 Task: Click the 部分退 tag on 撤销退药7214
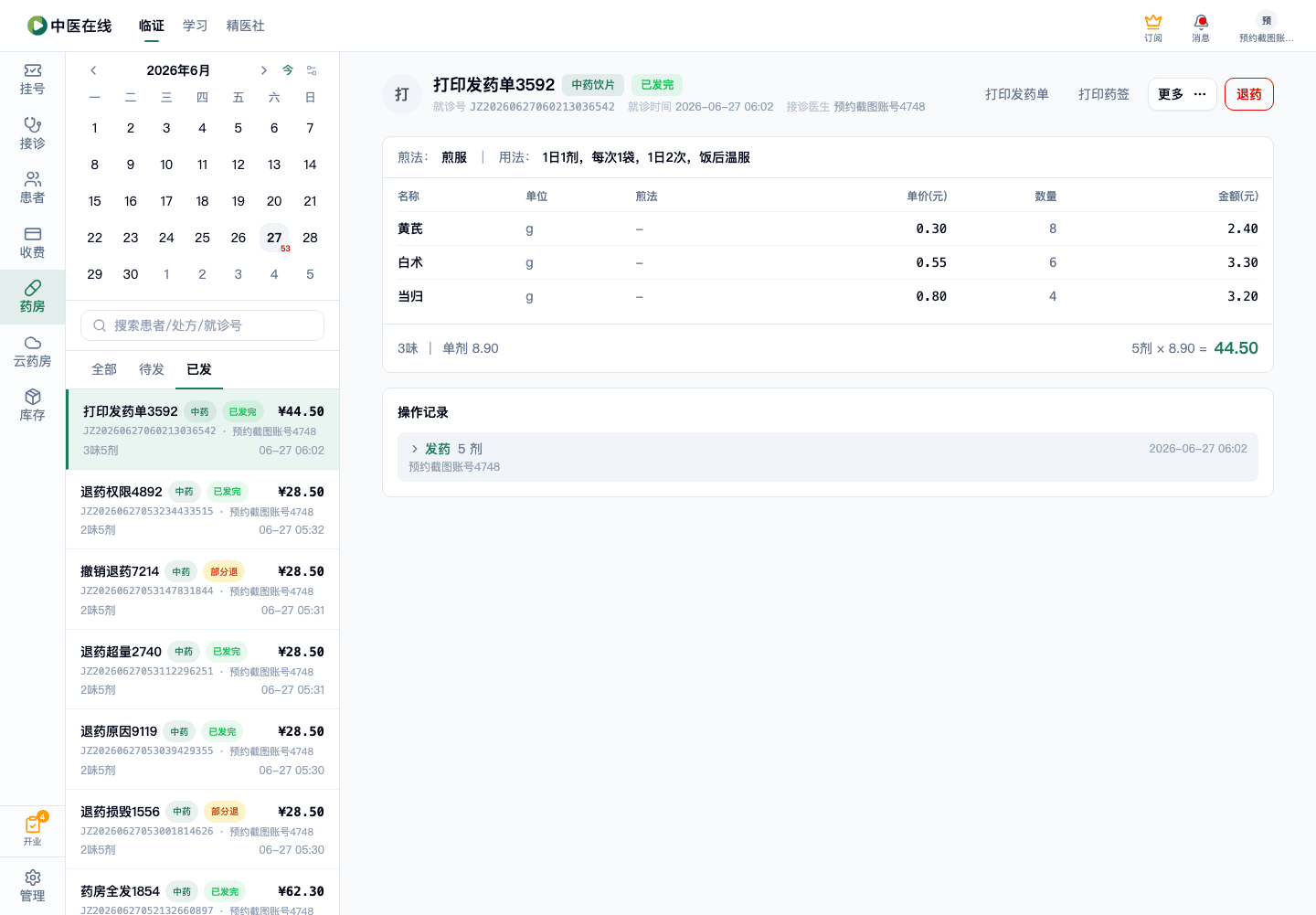[x=224, y=572]
